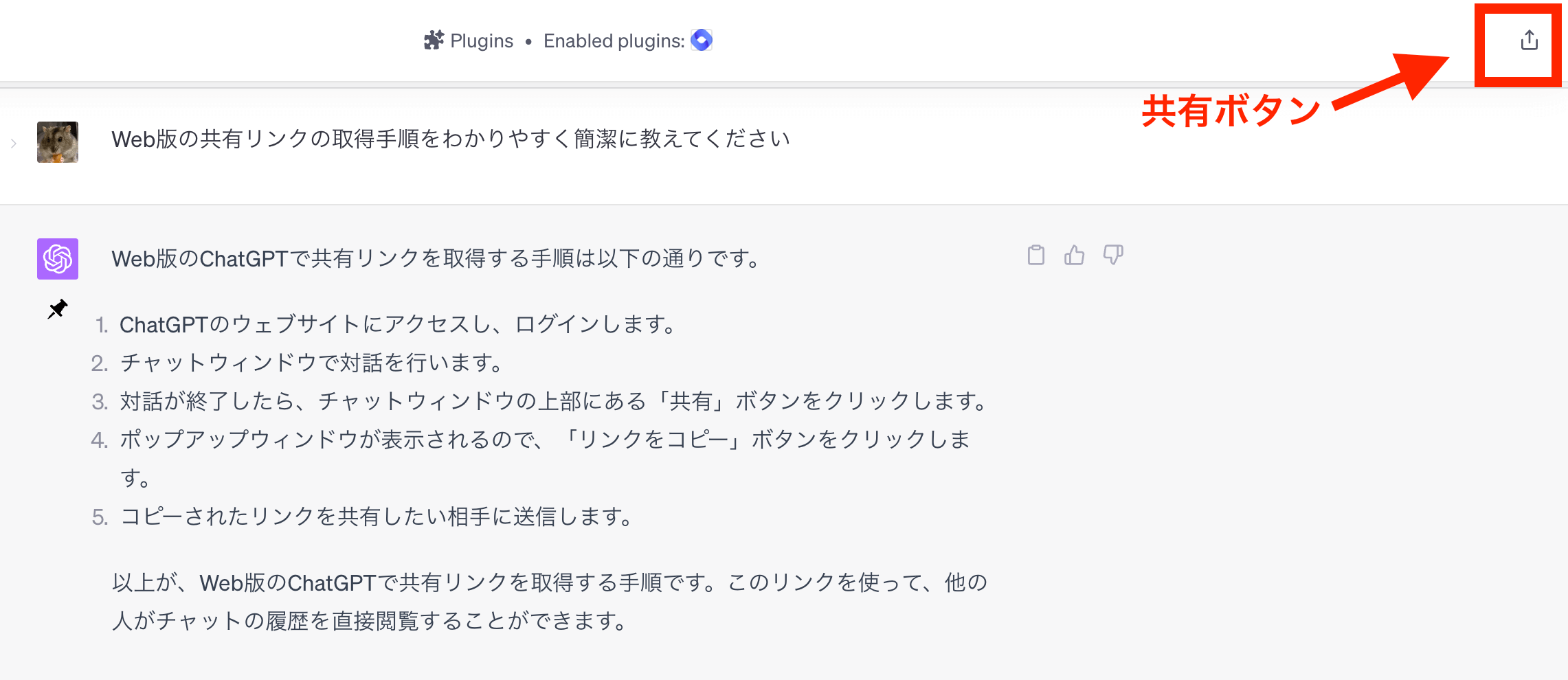Viewport: 1568px width, 680px height.
Task: Copy the response with the clipboard icon
Action: coord(1035,255)
